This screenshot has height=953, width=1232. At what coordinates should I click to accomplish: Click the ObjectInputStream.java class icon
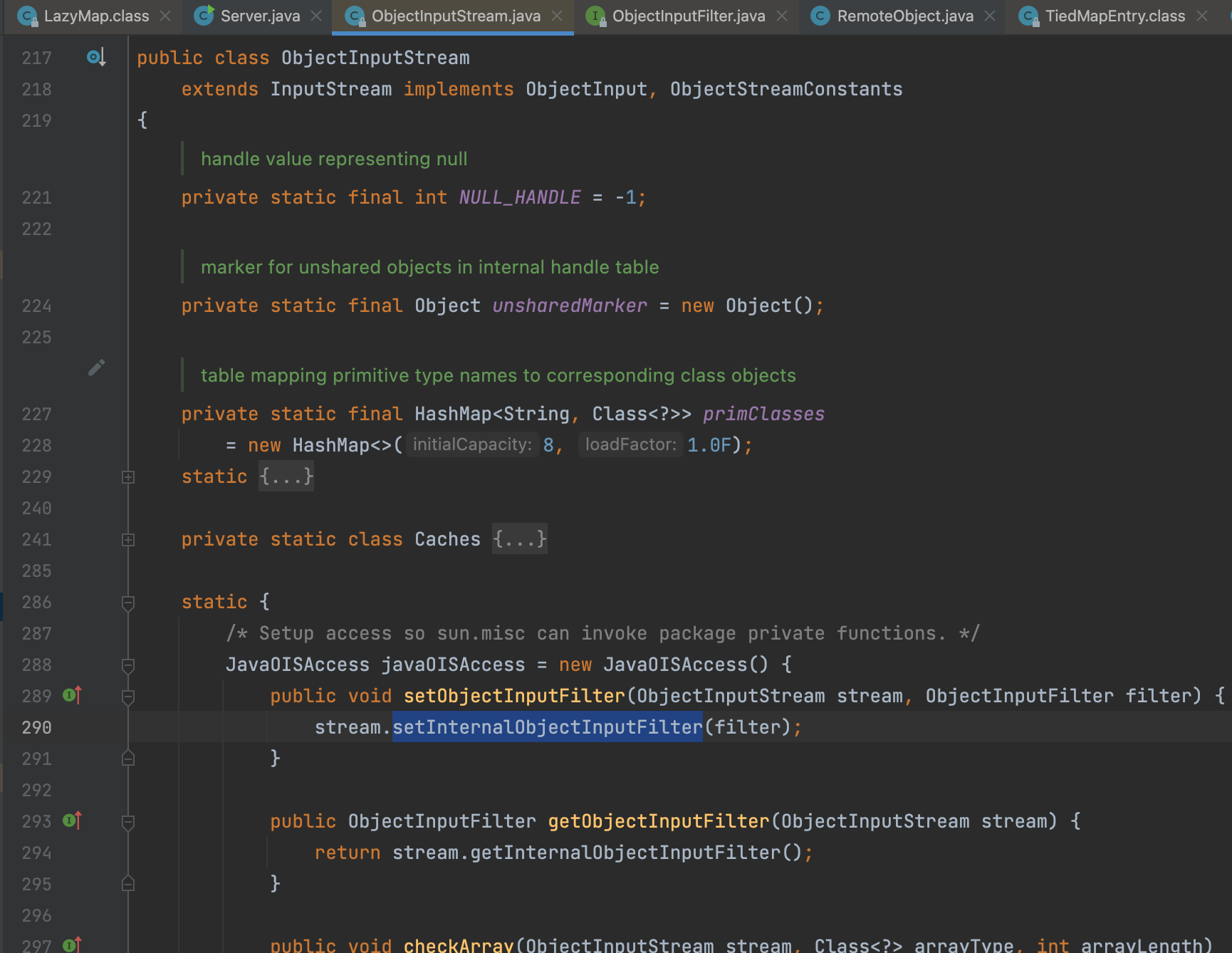coord(355,16)
